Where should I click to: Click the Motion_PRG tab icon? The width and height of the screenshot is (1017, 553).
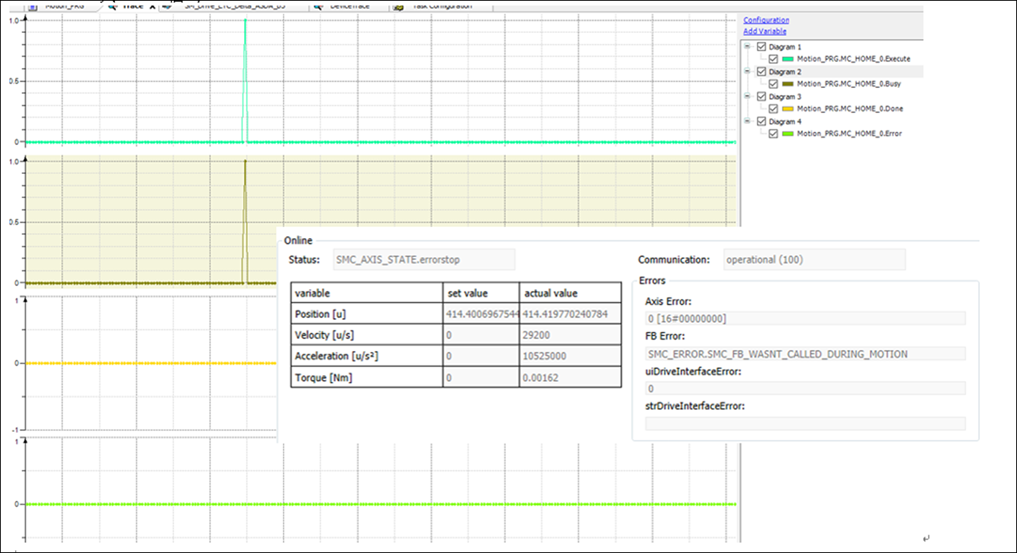click(32, 6)
